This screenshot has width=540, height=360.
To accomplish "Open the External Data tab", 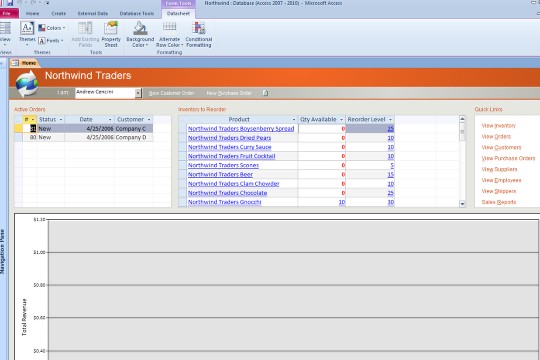I will pyautogui.click(x=93, y=13).
